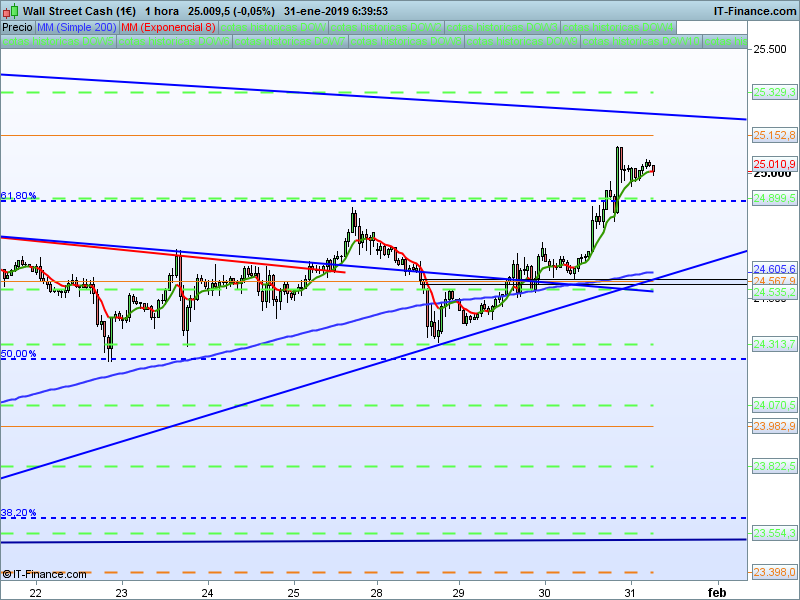The image size is (800, 600).
Task: Open the cotas historicas DOW3 label
Action: tap(502, 28)
